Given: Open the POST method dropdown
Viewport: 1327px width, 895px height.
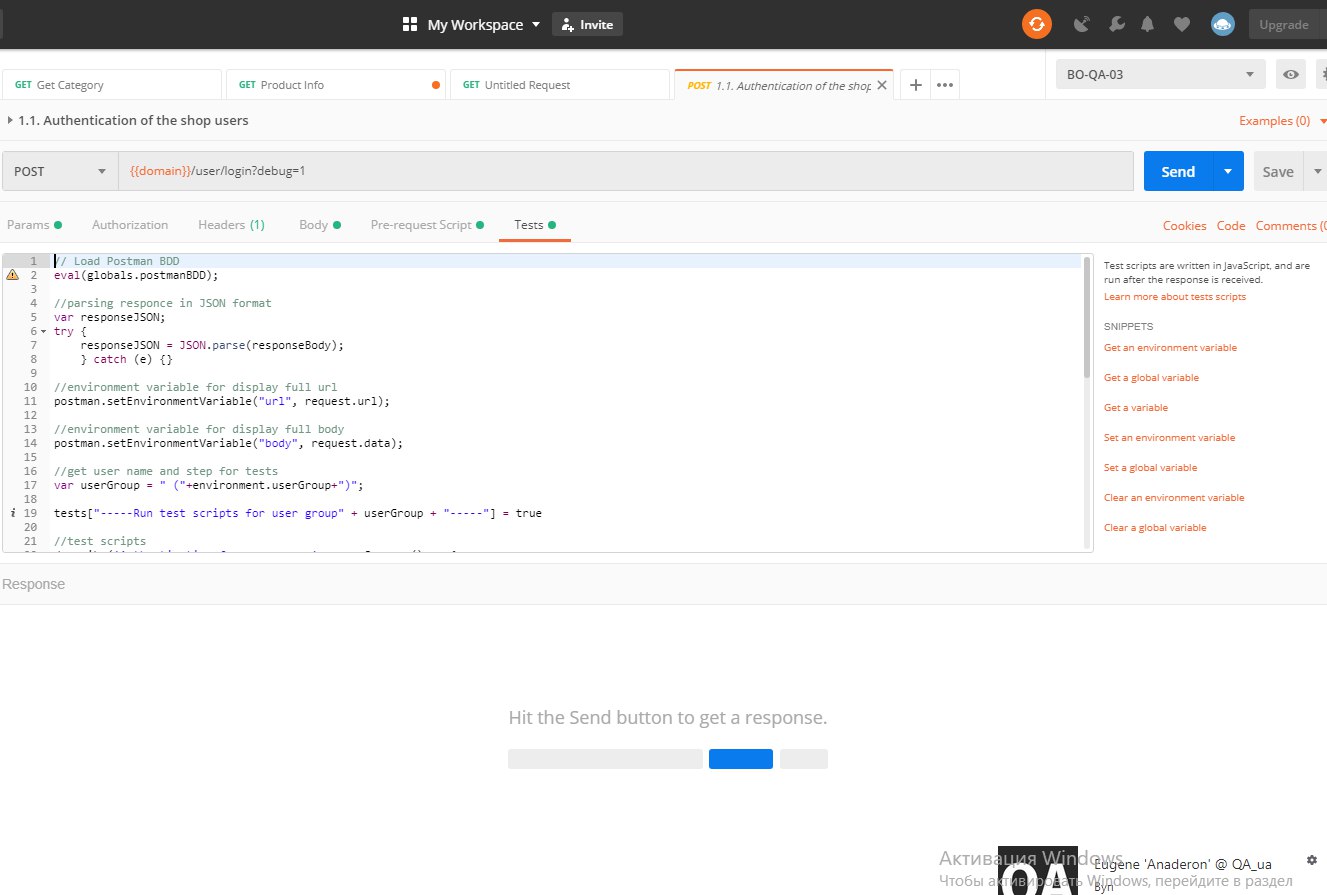Looking at the screenshot, I should 59,171.
